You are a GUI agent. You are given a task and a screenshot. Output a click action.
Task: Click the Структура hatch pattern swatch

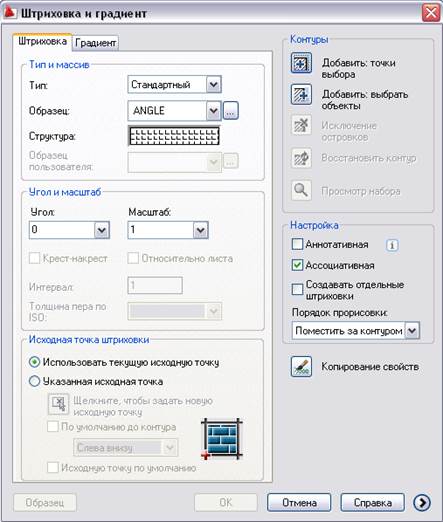174,136
